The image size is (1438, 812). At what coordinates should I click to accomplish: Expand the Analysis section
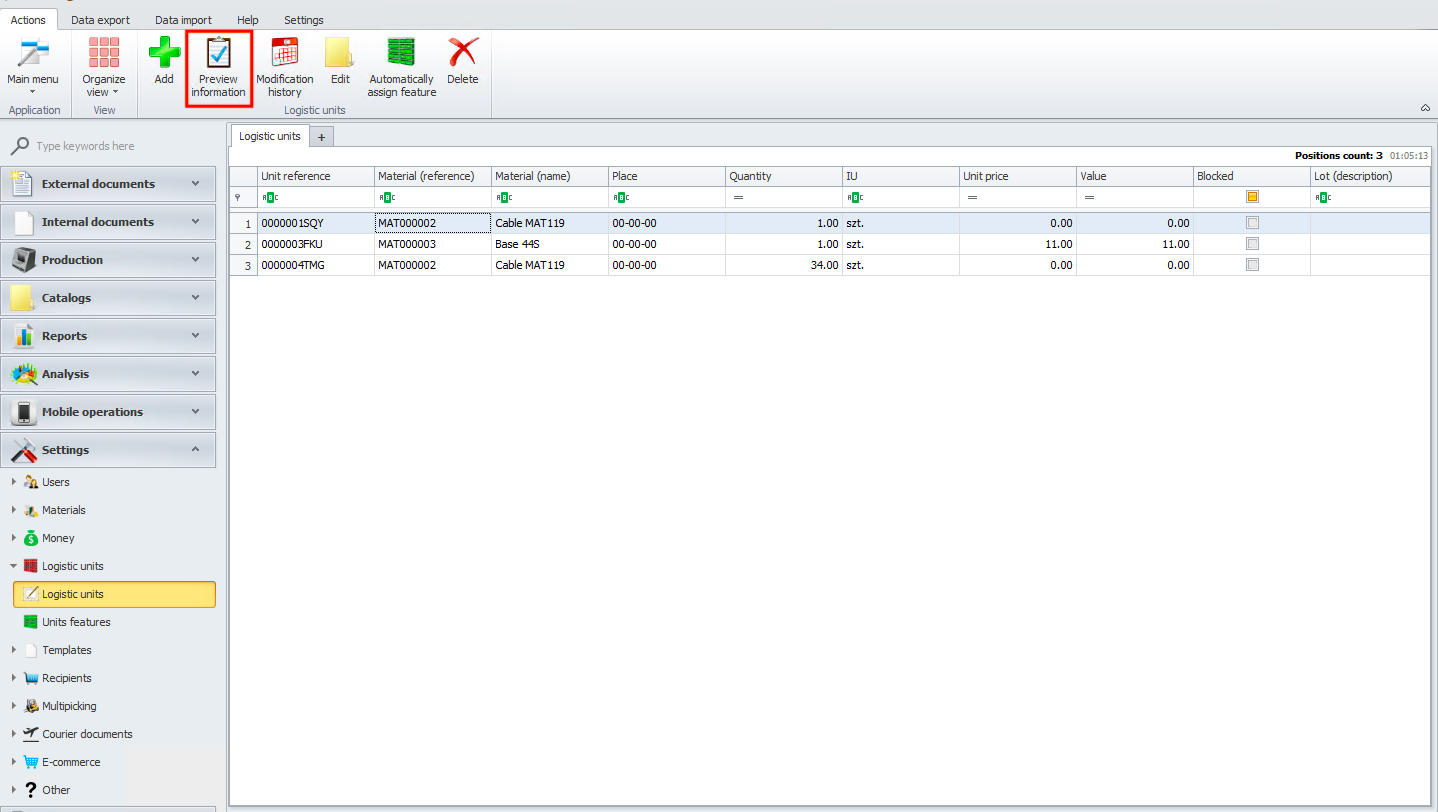point(108,374)
